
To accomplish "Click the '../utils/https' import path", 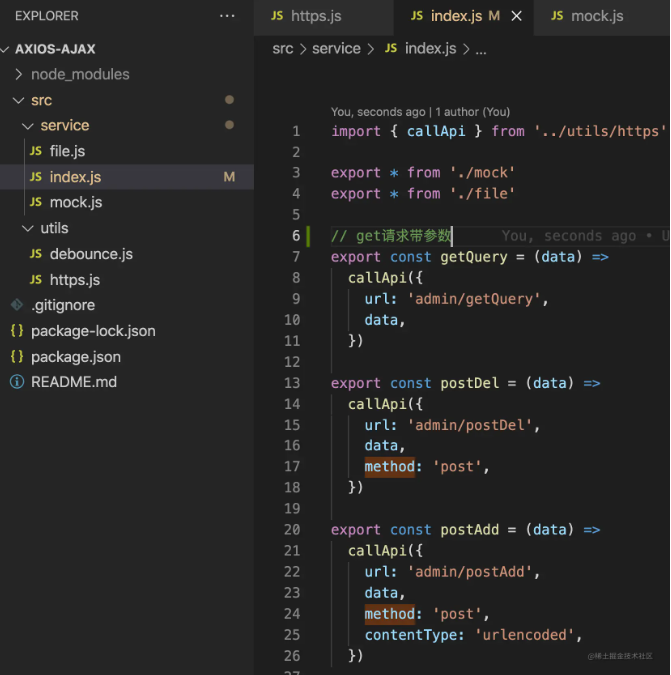I will click(600, 131).
